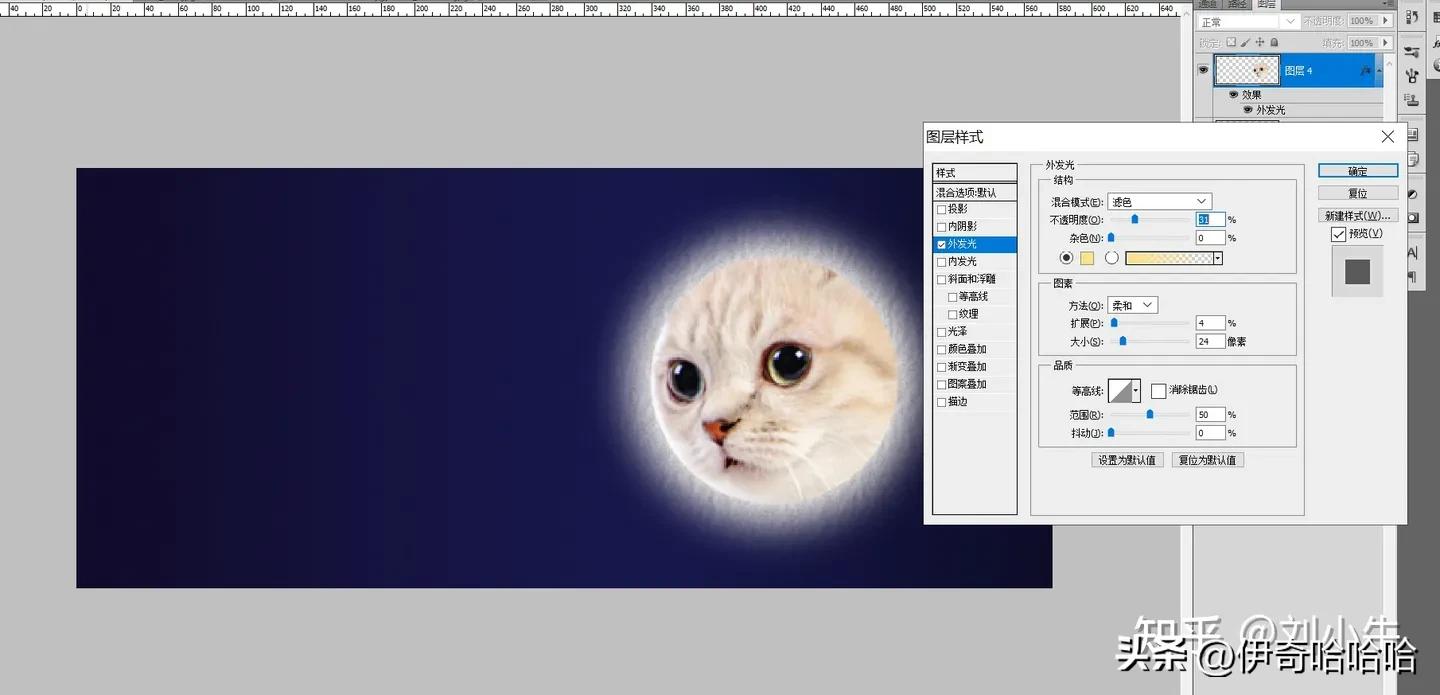1440x695 pixels.
Task: Hide layer 图层 4 with its eye toggle
Action: point(1203,70)
